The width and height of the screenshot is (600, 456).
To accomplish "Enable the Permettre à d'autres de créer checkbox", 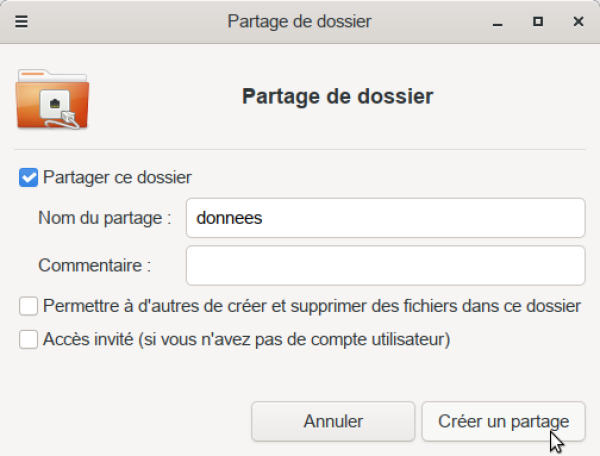I will (29, 306).
